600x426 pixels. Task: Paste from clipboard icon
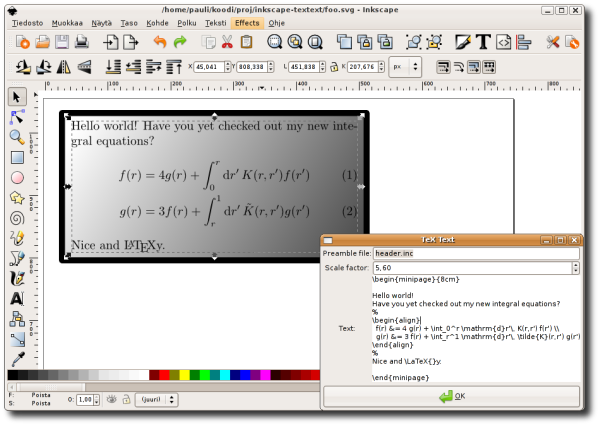[246, 42]
